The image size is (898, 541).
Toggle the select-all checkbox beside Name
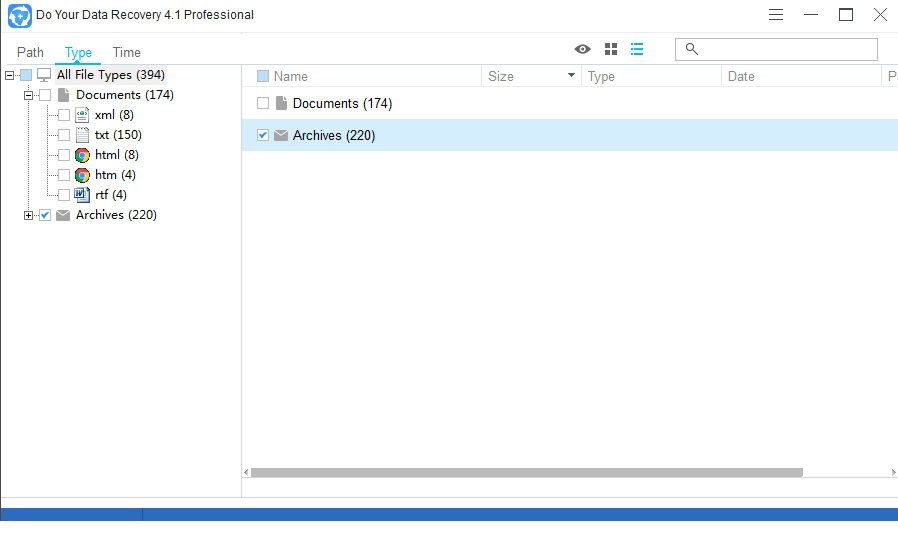click(263, 76)
